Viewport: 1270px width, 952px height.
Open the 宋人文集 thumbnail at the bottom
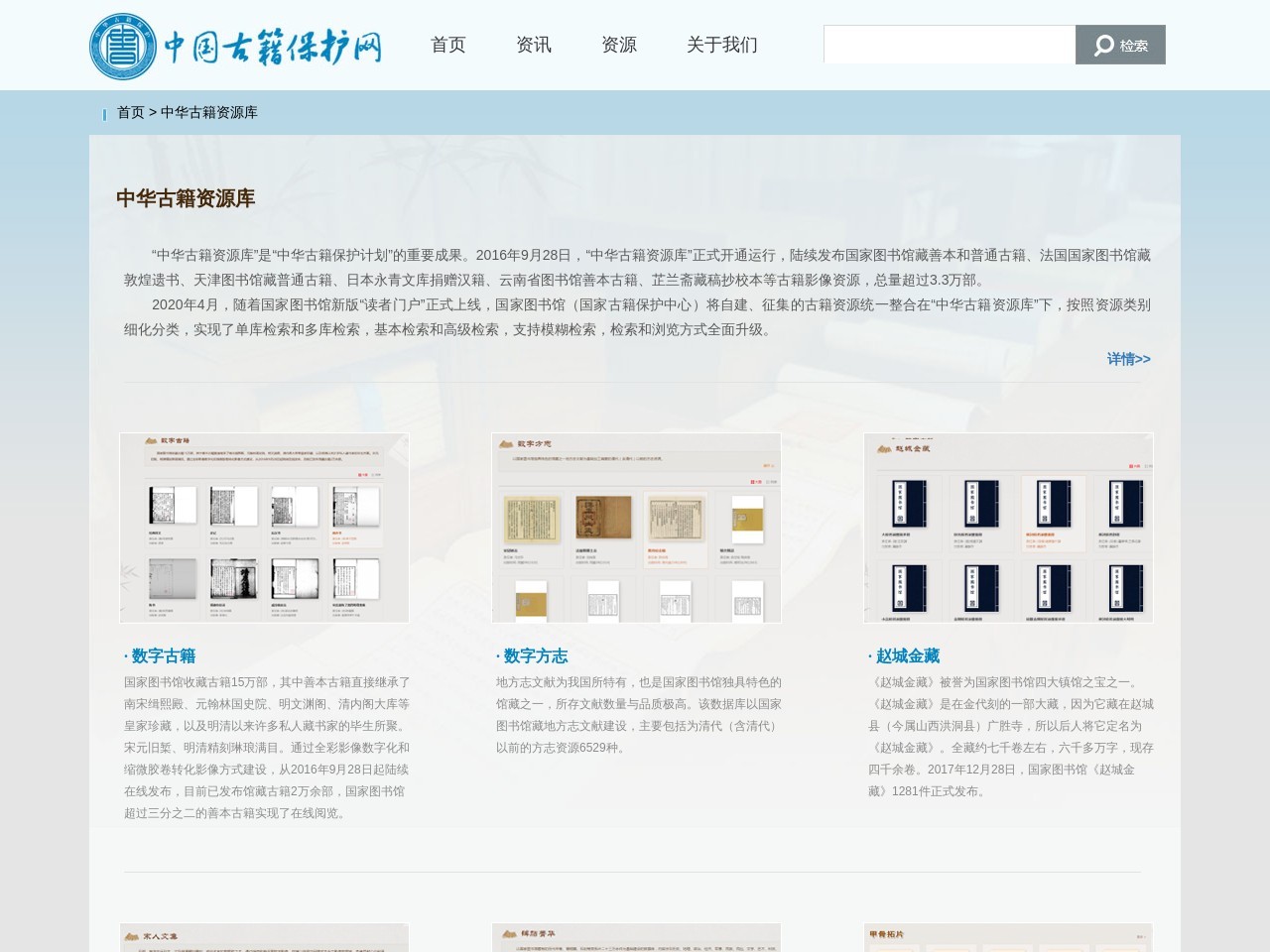pyautogui.click(x=264, y=937)
